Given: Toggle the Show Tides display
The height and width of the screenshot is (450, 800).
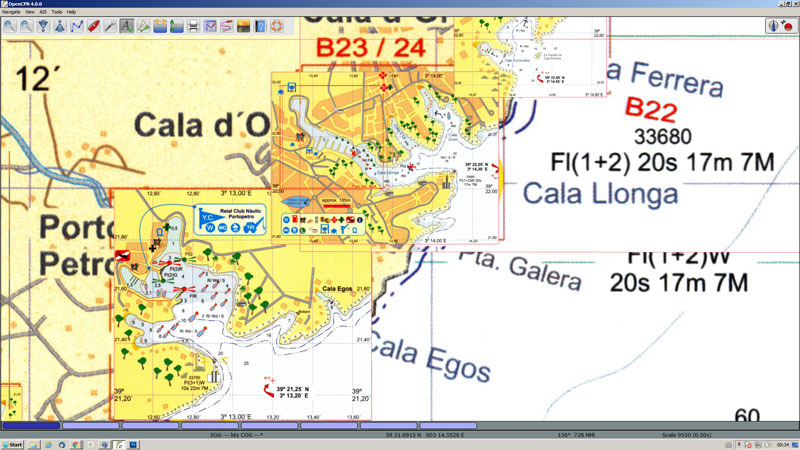Looking at the screenshot, I should click(176, 25).
